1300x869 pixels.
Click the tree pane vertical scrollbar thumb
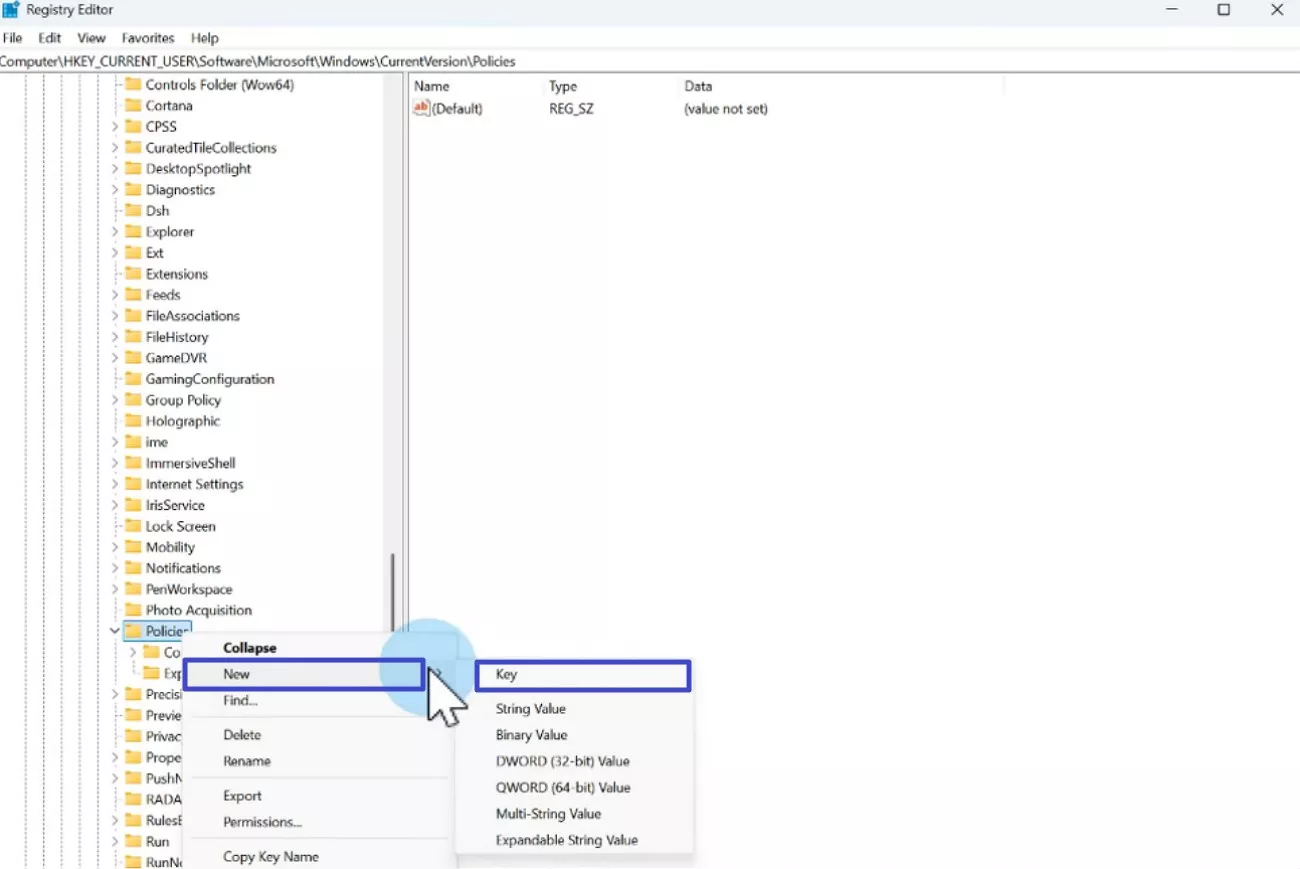point(393,590)
